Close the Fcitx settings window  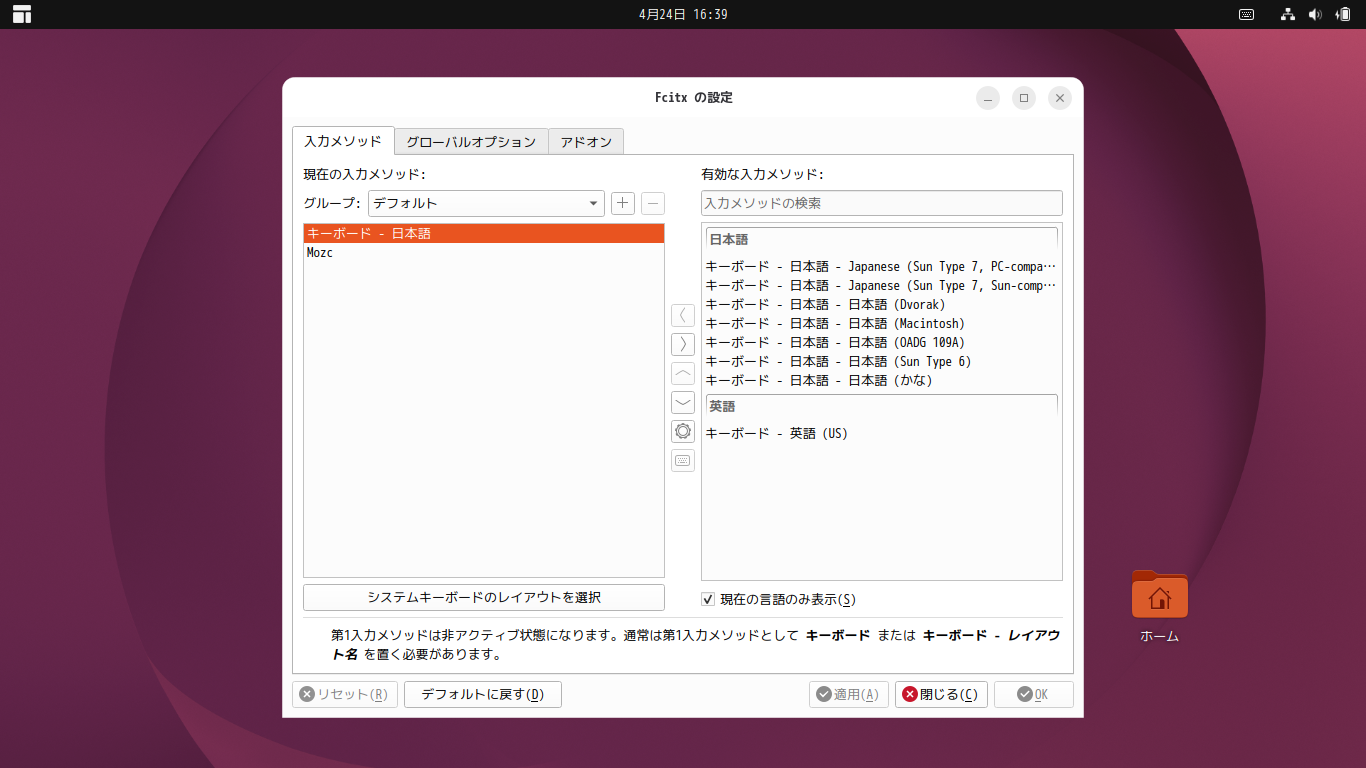pyautogui.click(x=1060, y=98)
